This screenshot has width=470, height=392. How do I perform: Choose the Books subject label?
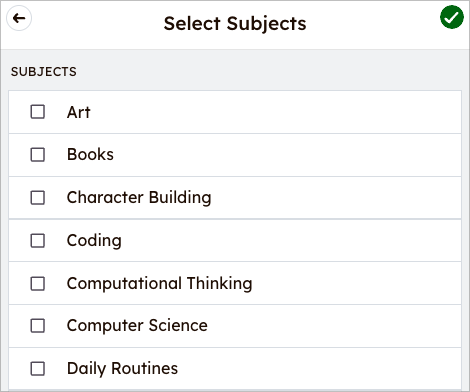(90, 154)
